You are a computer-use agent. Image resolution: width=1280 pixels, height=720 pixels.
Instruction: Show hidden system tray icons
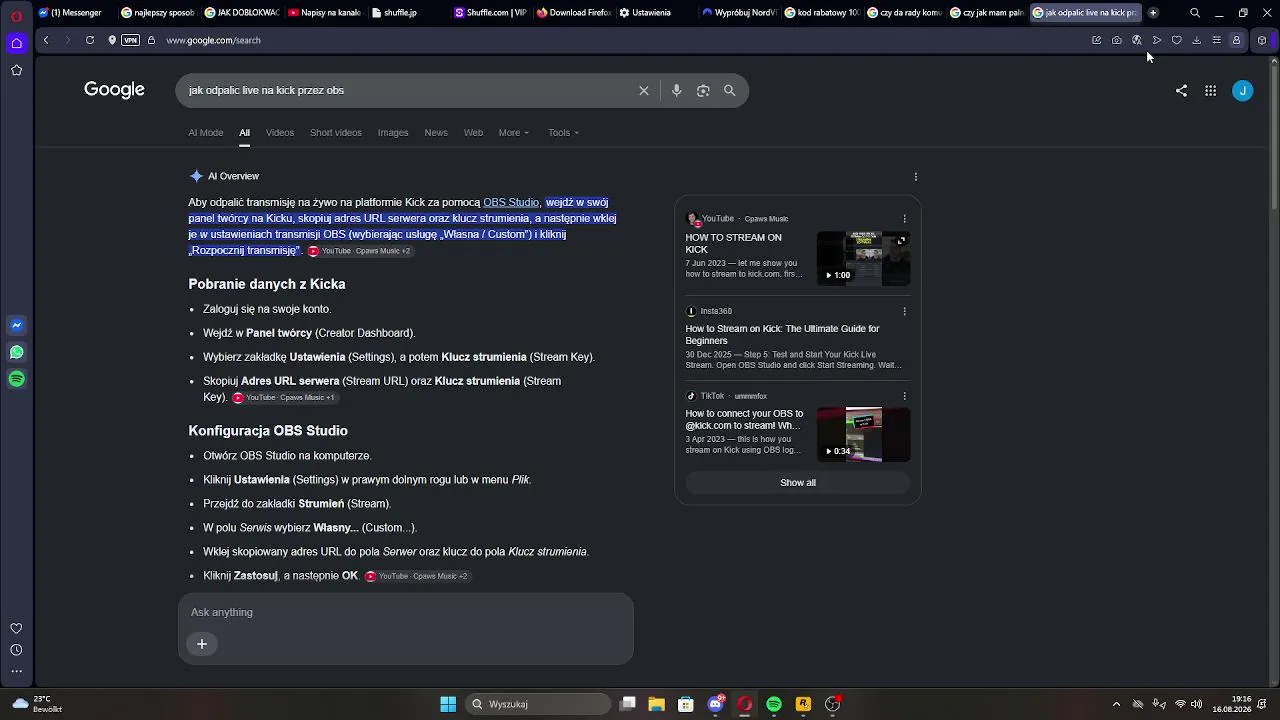coord(1117,704)
